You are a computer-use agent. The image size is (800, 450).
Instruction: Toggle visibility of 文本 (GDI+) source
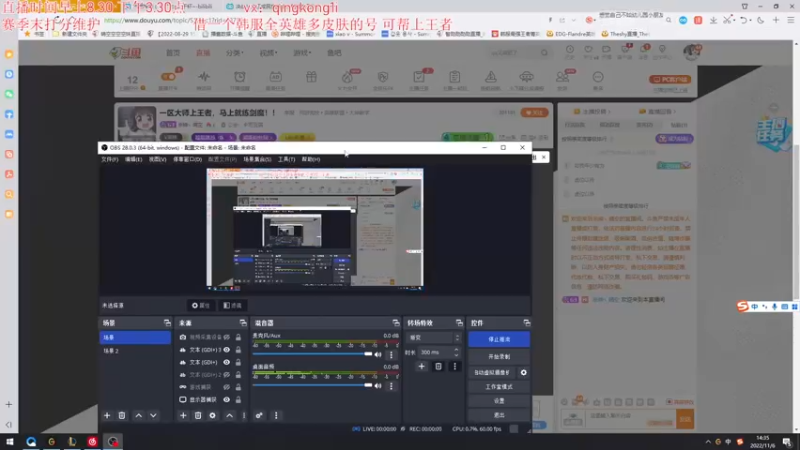[226, 362]
